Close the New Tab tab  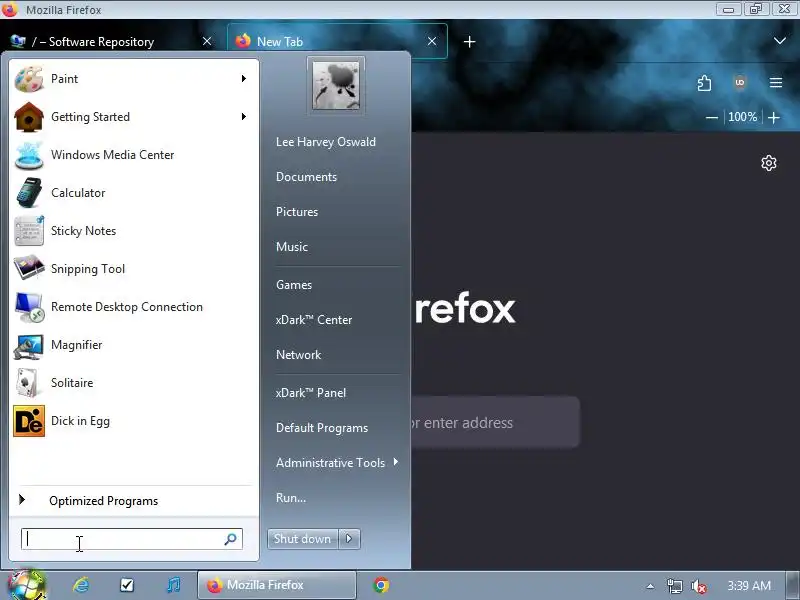point(432,41)
